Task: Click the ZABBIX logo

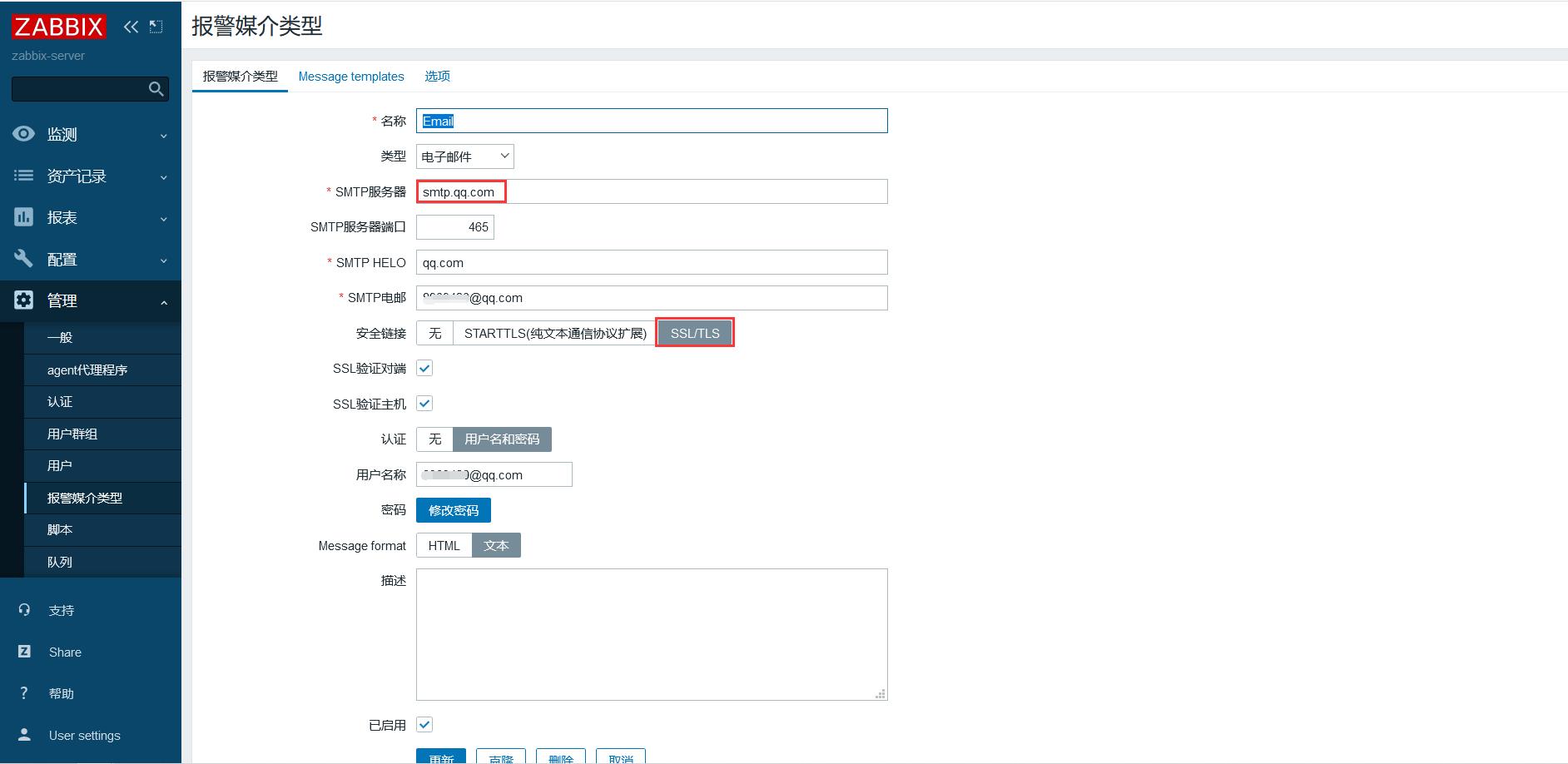Action: (x=58, y=27)
